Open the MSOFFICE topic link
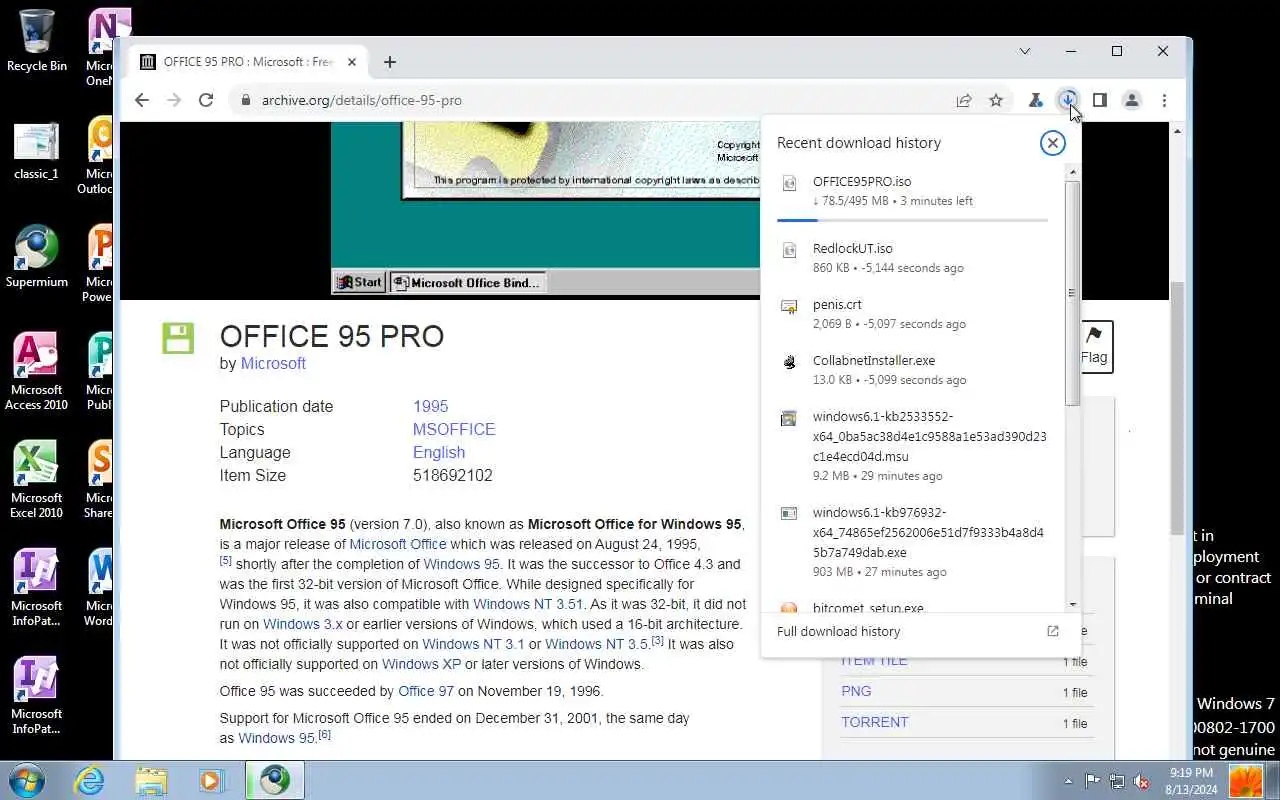The width and height of the screenshot is (1280, 800). pos(454,430)
